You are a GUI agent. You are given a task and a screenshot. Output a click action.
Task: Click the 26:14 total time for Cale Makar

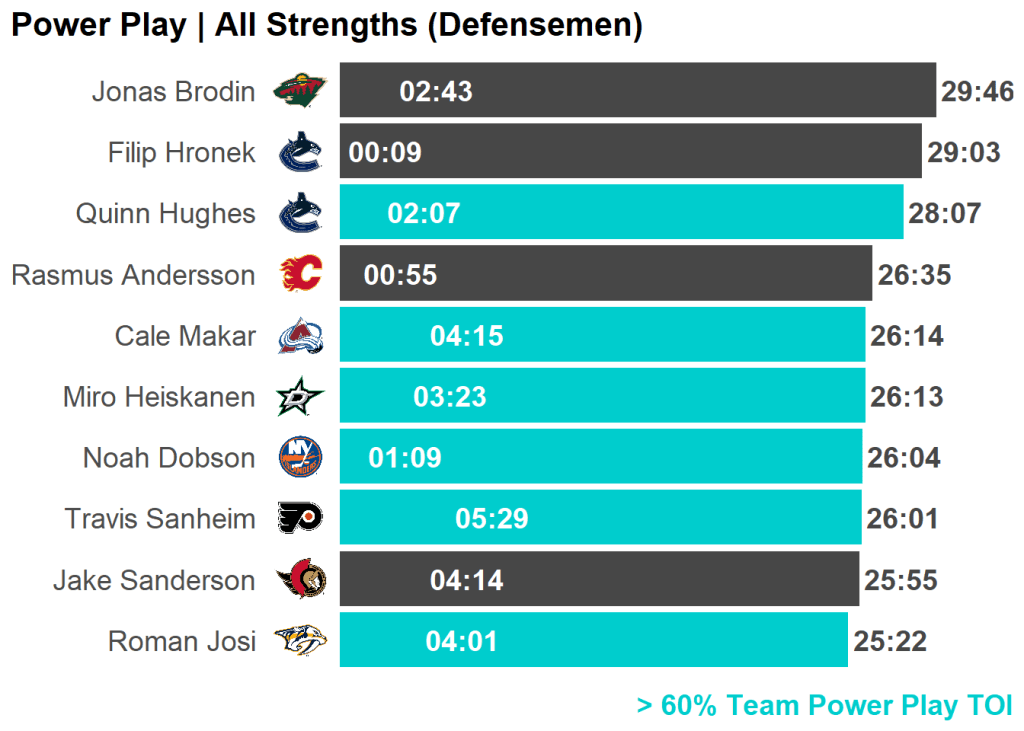pyautogui.click(x=907, y=336)
